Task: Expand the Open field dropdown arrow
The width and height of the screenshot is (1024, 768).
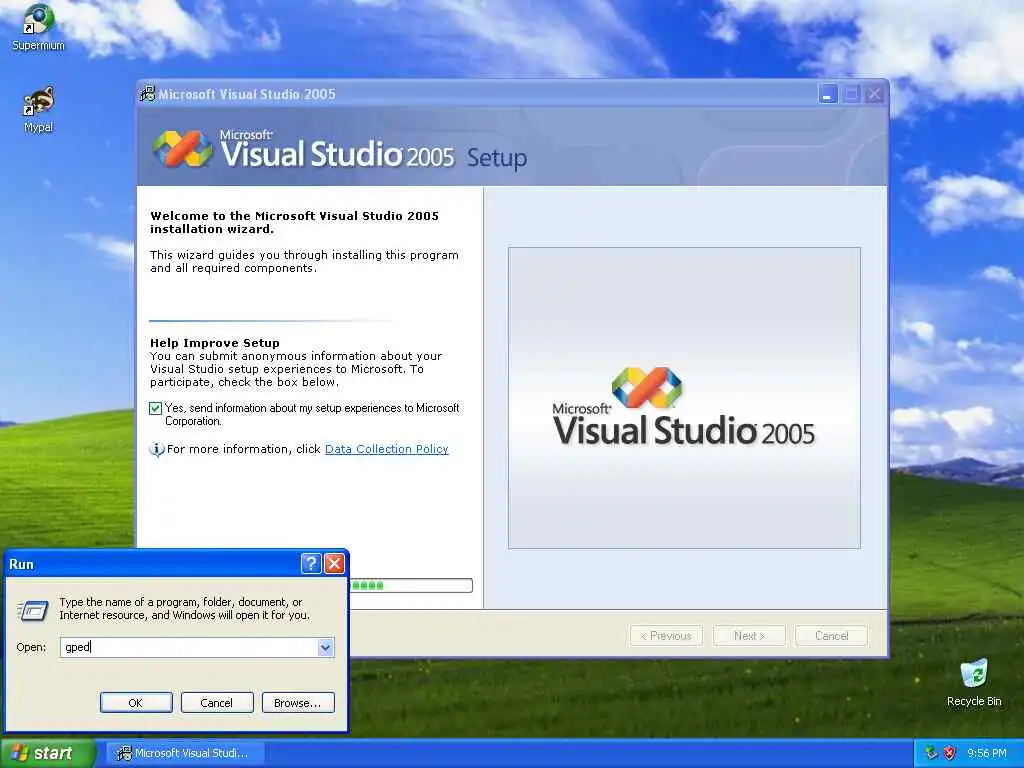Action: pyautogui.click(x=325, y=647)
